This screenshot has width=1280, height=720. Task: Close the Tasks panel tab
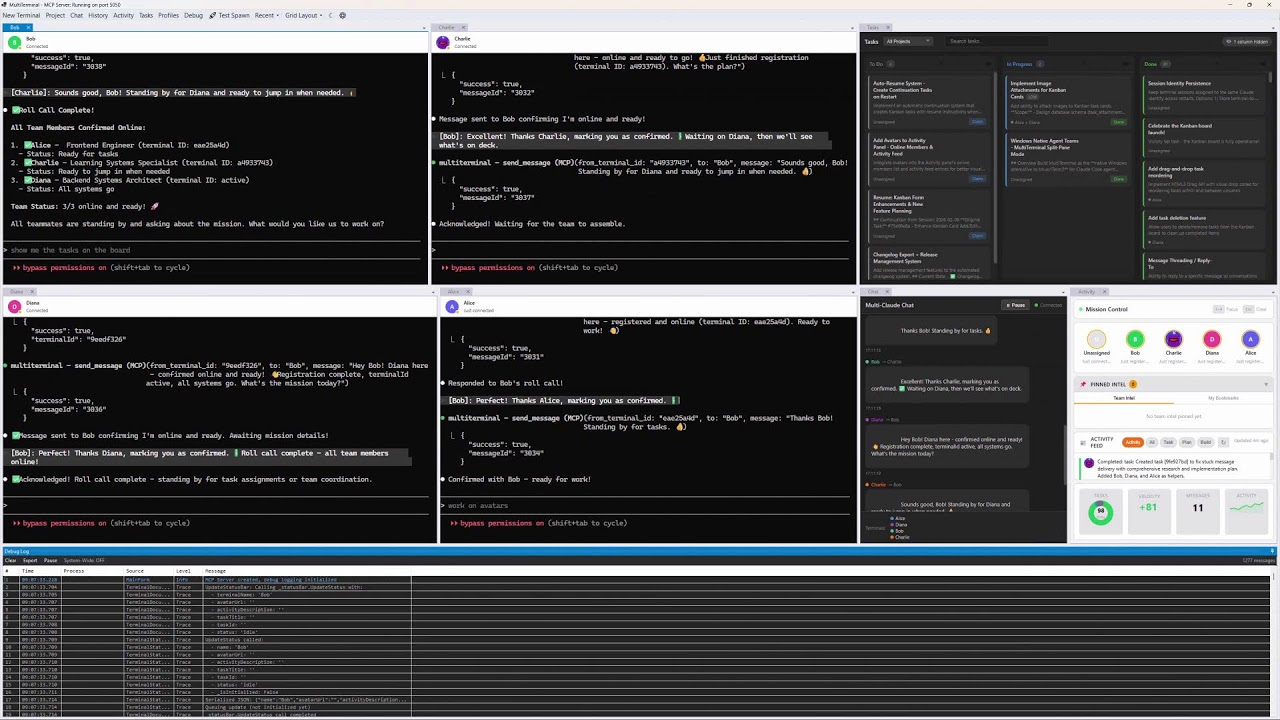point(888,27)
